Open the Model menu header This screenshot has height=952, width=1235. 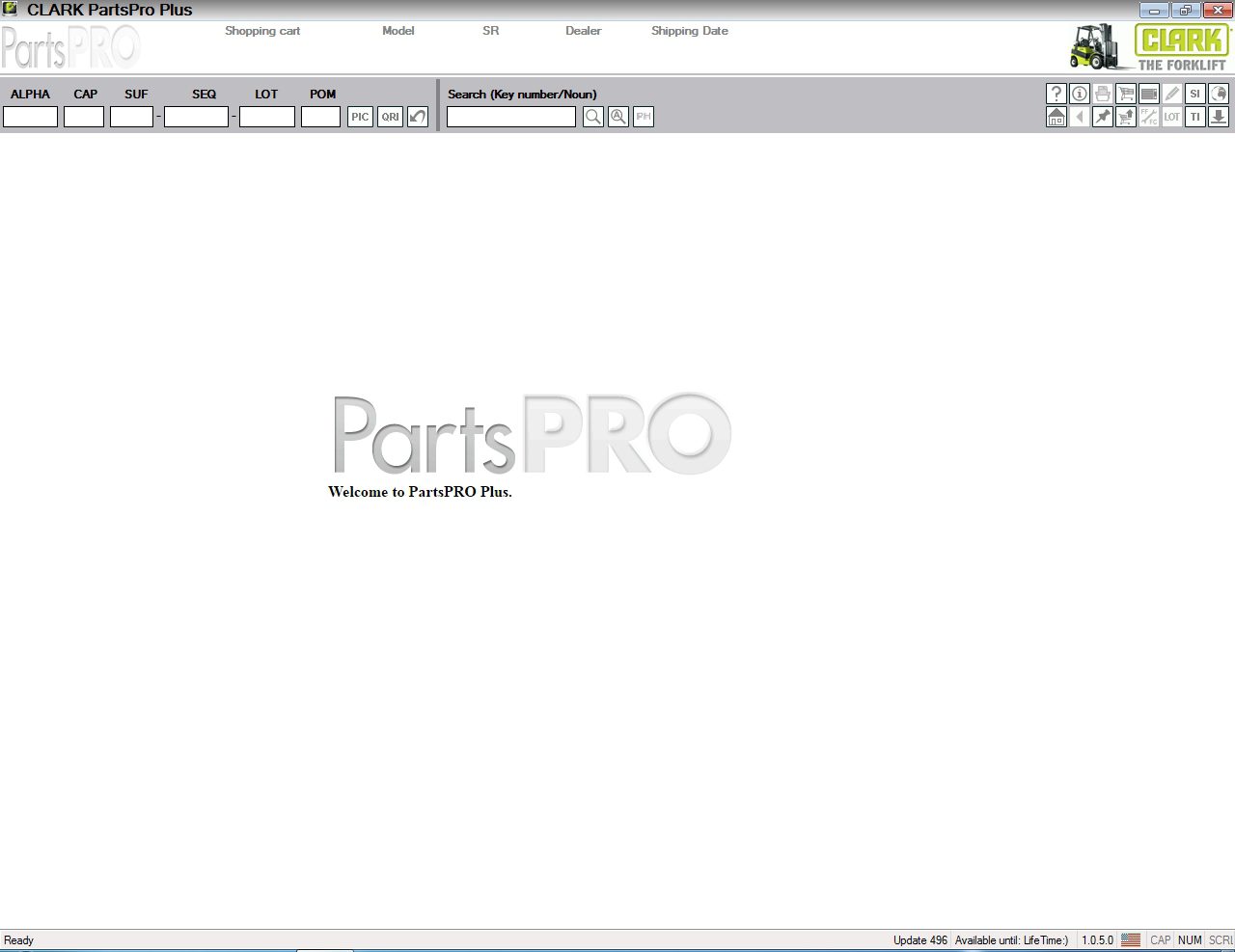coord(398,30)
